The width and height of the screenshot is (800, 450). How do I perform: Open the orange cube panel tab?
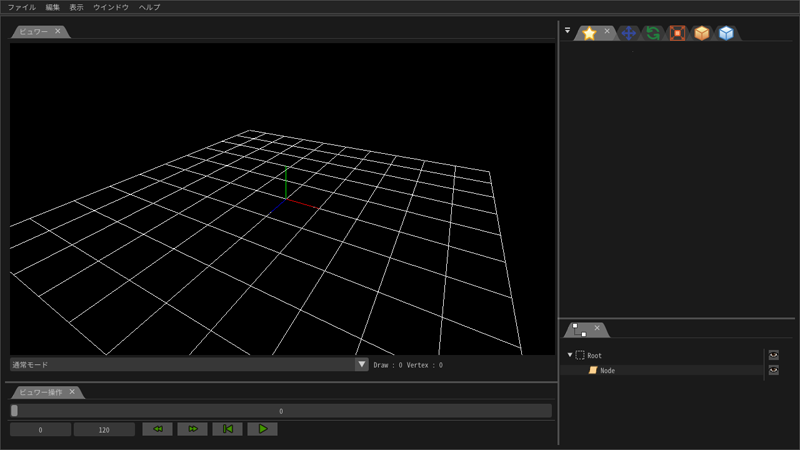[x=702, y=33]
